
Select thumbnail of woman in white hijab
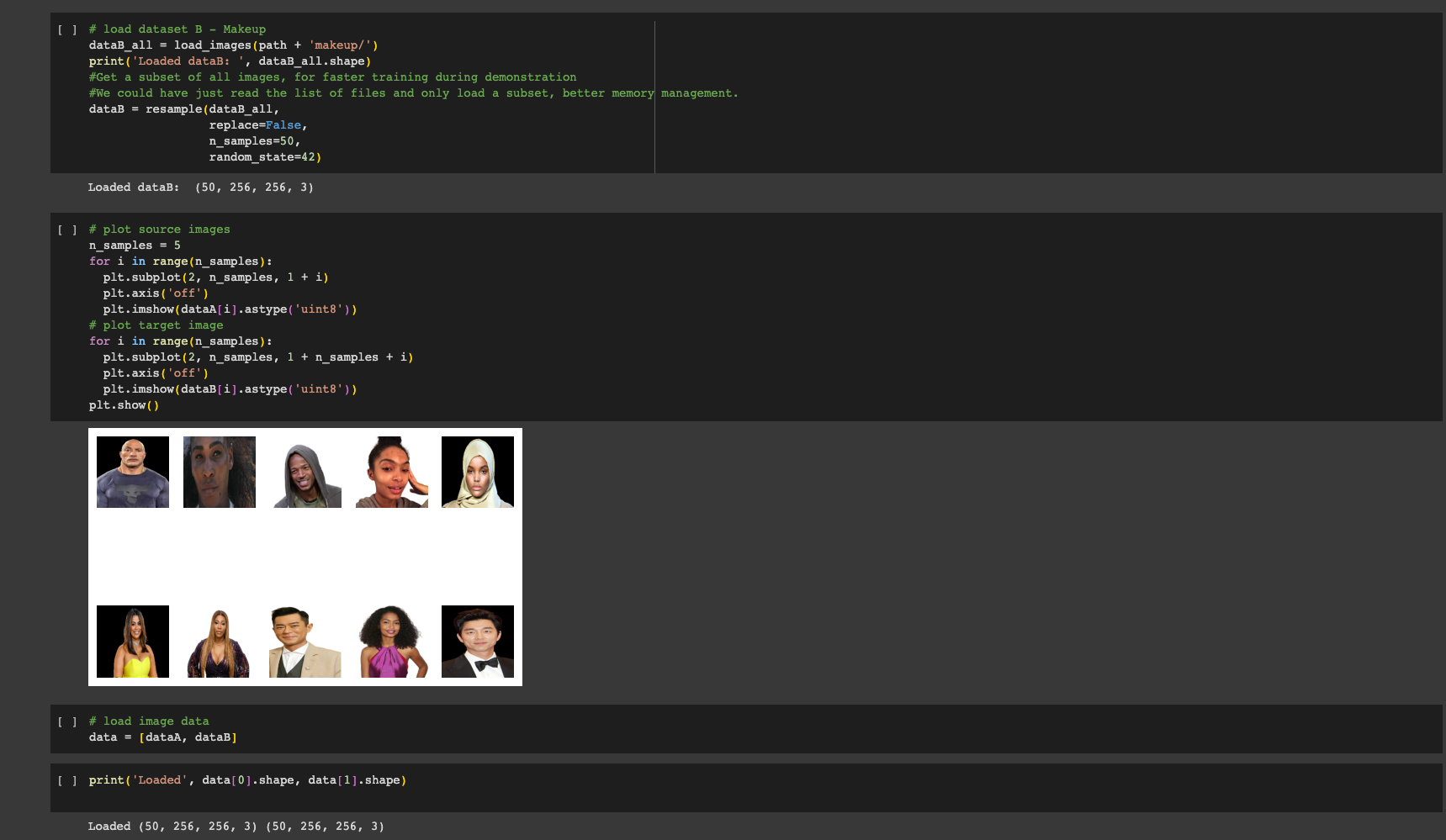(x=477, y=472)
